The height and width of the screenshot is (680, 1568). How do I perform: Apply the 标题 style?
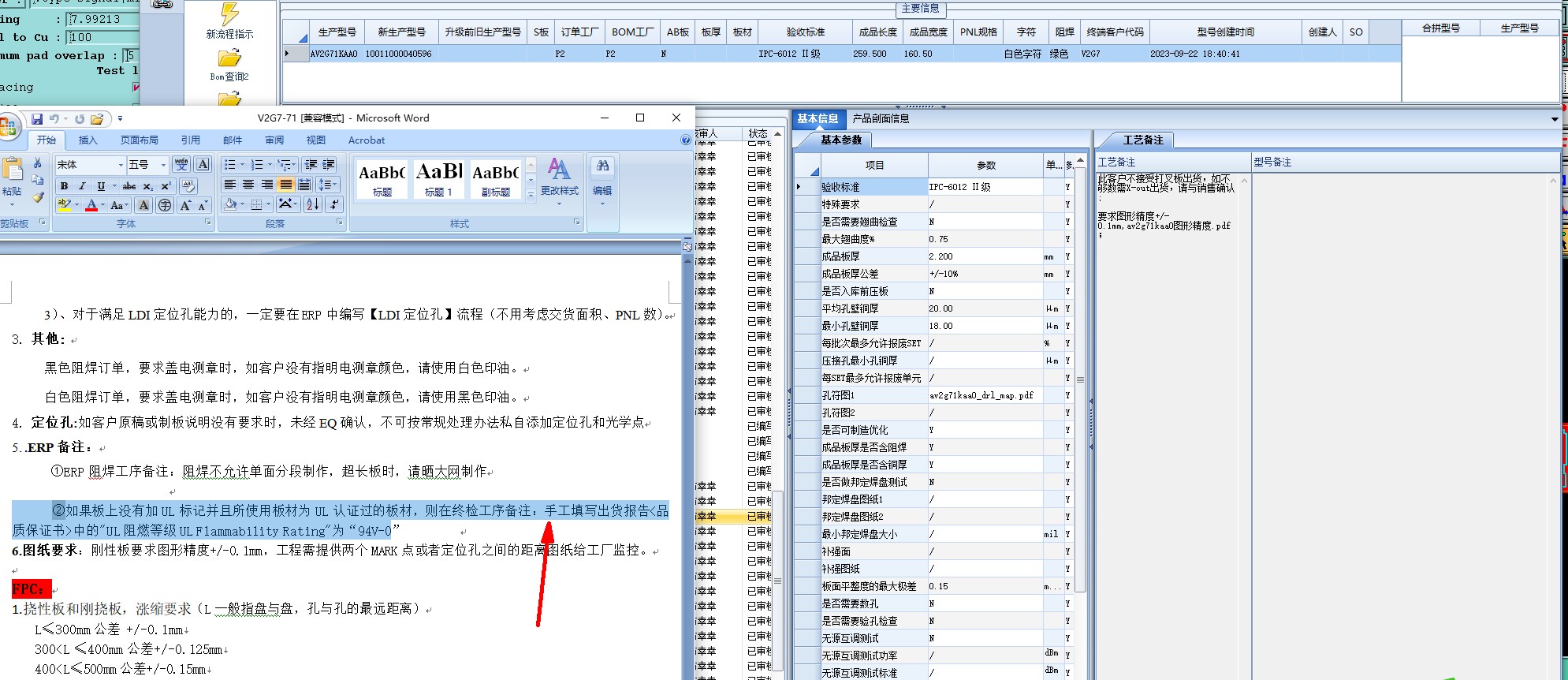click(x=382, y=179)
